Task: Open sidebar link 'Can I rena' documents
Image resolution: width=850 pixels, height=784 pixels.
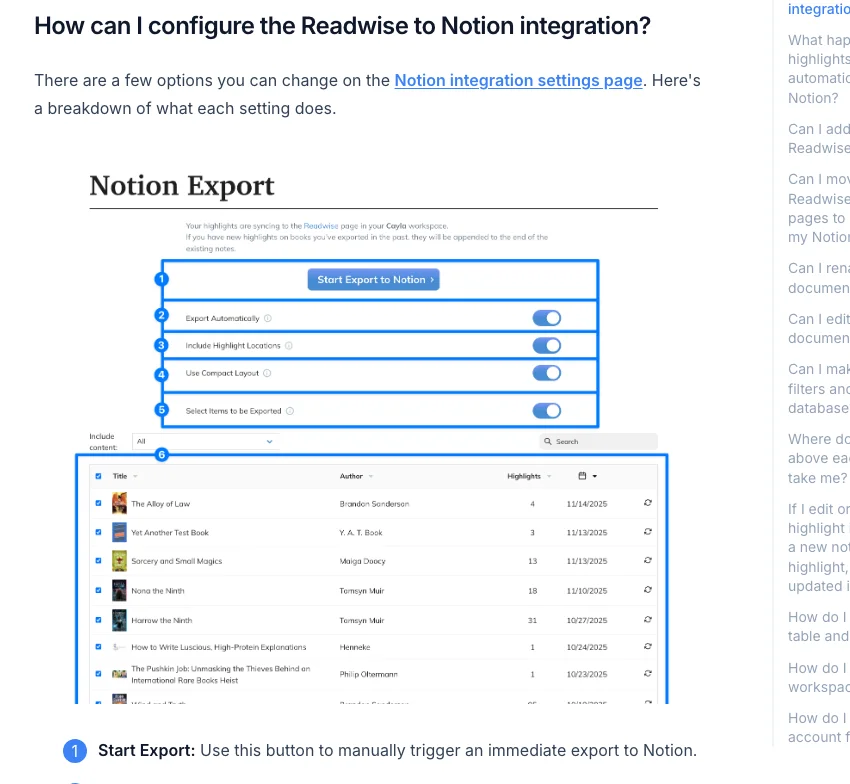Action: tap(819, 278)
